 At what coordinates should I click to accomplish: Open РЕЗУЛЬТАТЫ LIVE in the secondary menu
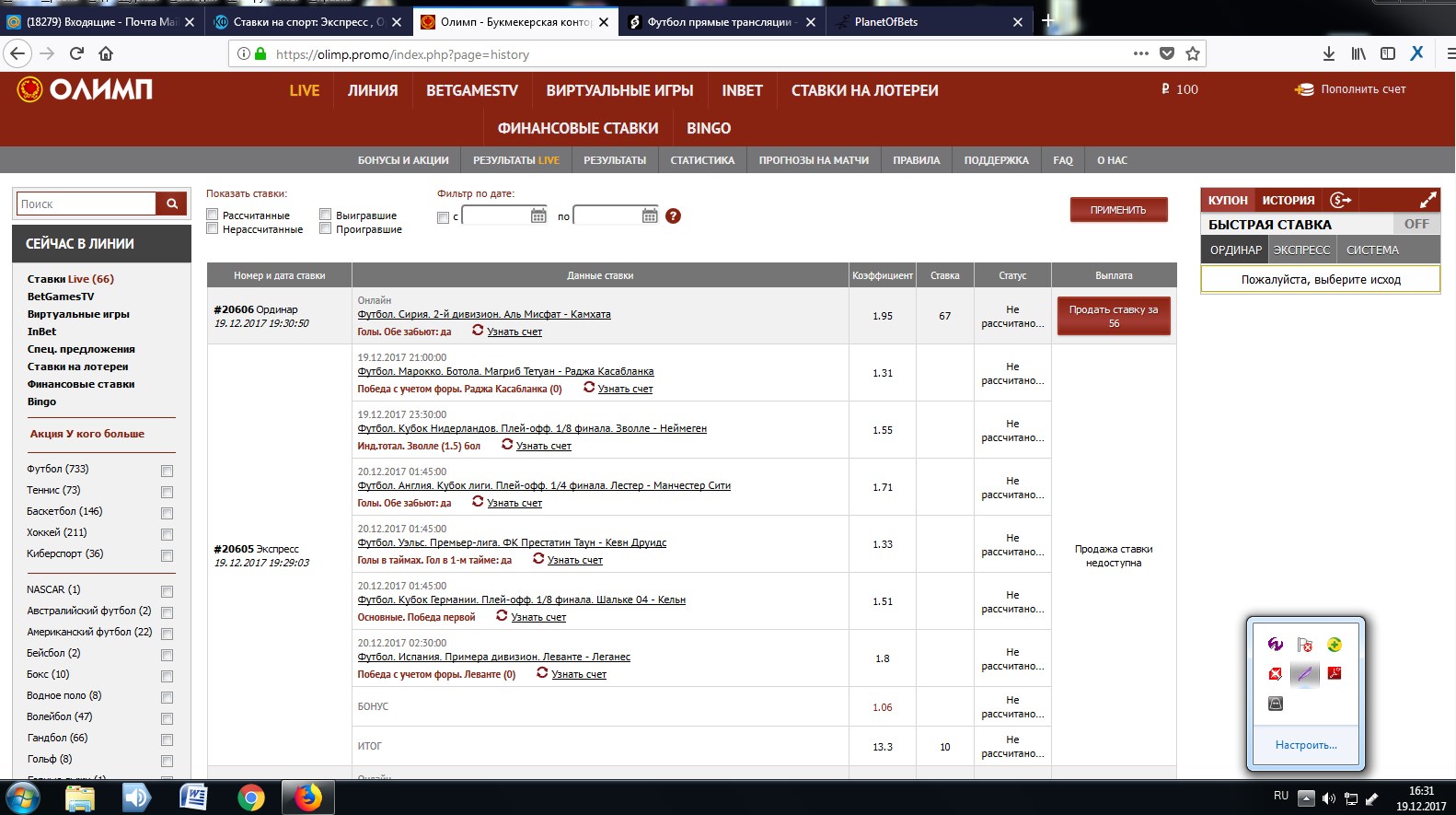[x=516, y=160]
